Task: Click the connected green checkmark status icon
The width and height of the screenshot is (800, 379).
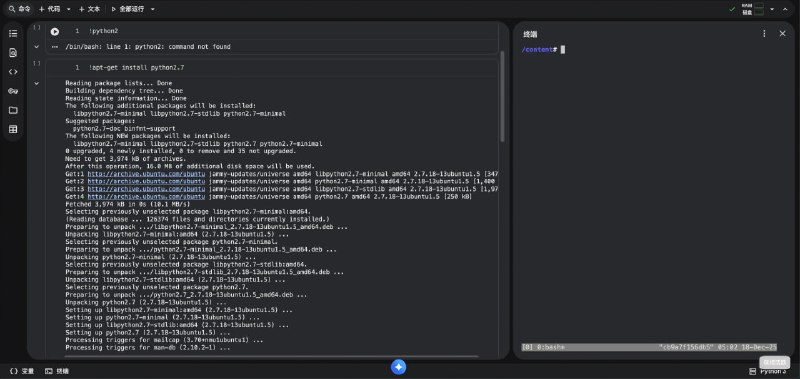Action: click(732, 9)
